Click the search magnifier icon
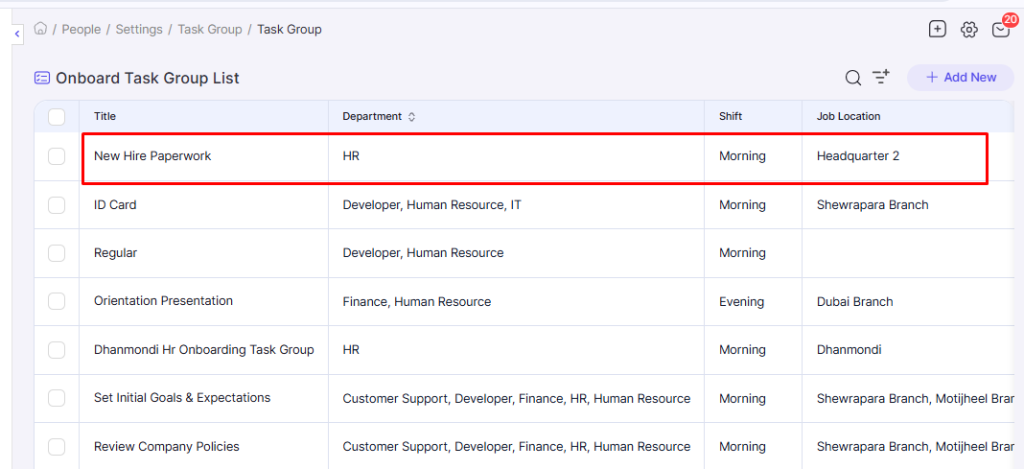Image resolution: width=1024 pixels, height=469 pixels. (853, 78)
